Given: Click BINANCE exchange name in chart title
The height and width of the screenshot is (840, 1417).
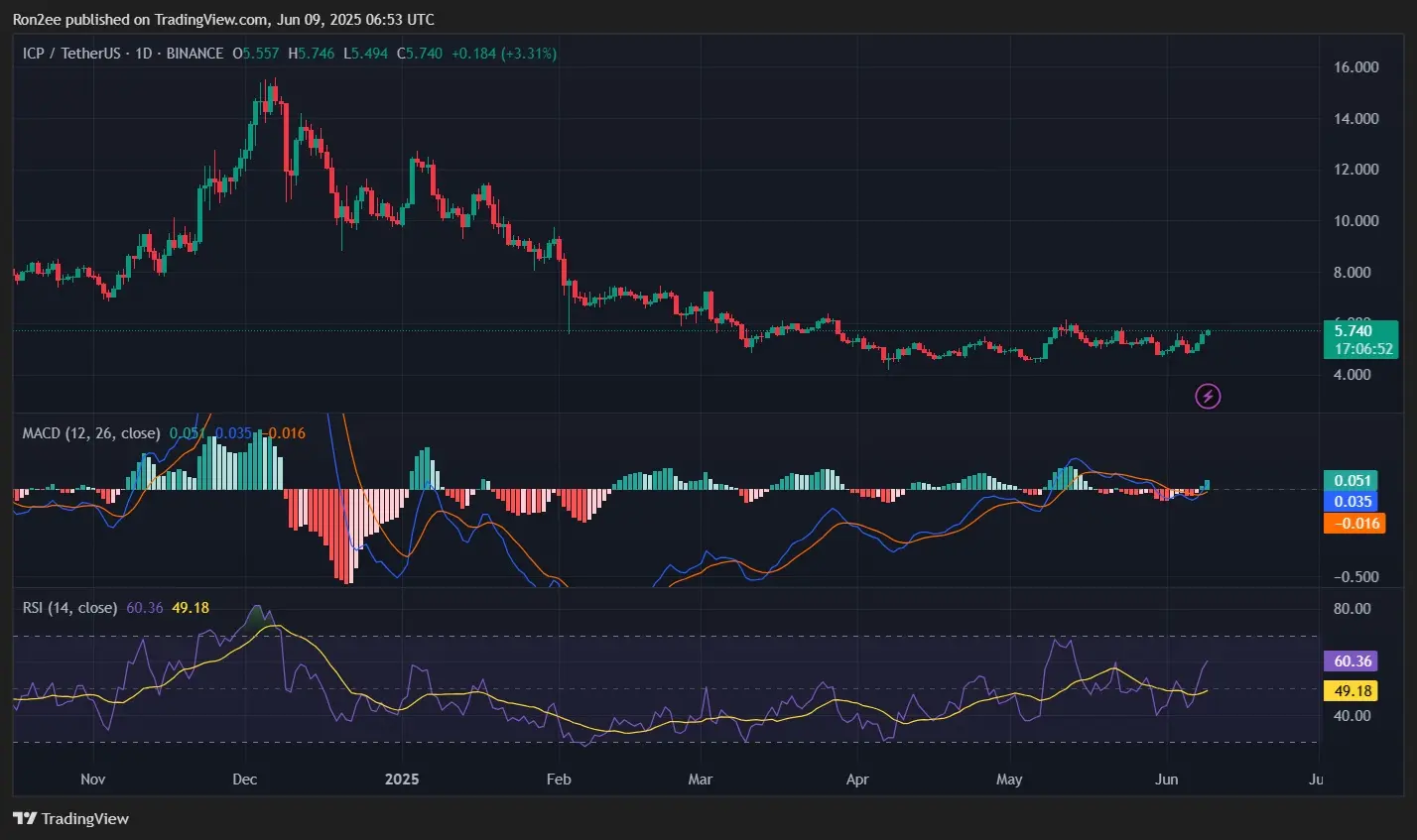Looking at the screenshot, I should pos(194,54).
